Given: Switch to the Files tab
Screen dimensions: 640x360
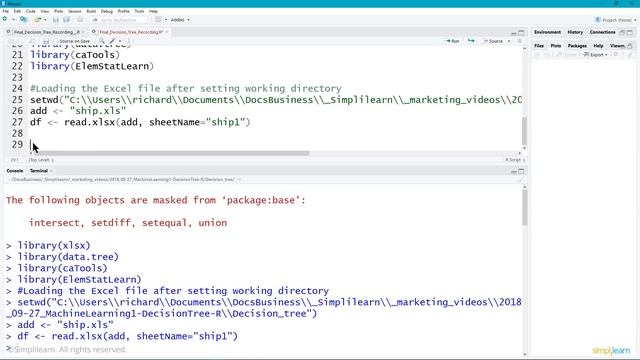Looking at the screenshot, I should [539, 46].
